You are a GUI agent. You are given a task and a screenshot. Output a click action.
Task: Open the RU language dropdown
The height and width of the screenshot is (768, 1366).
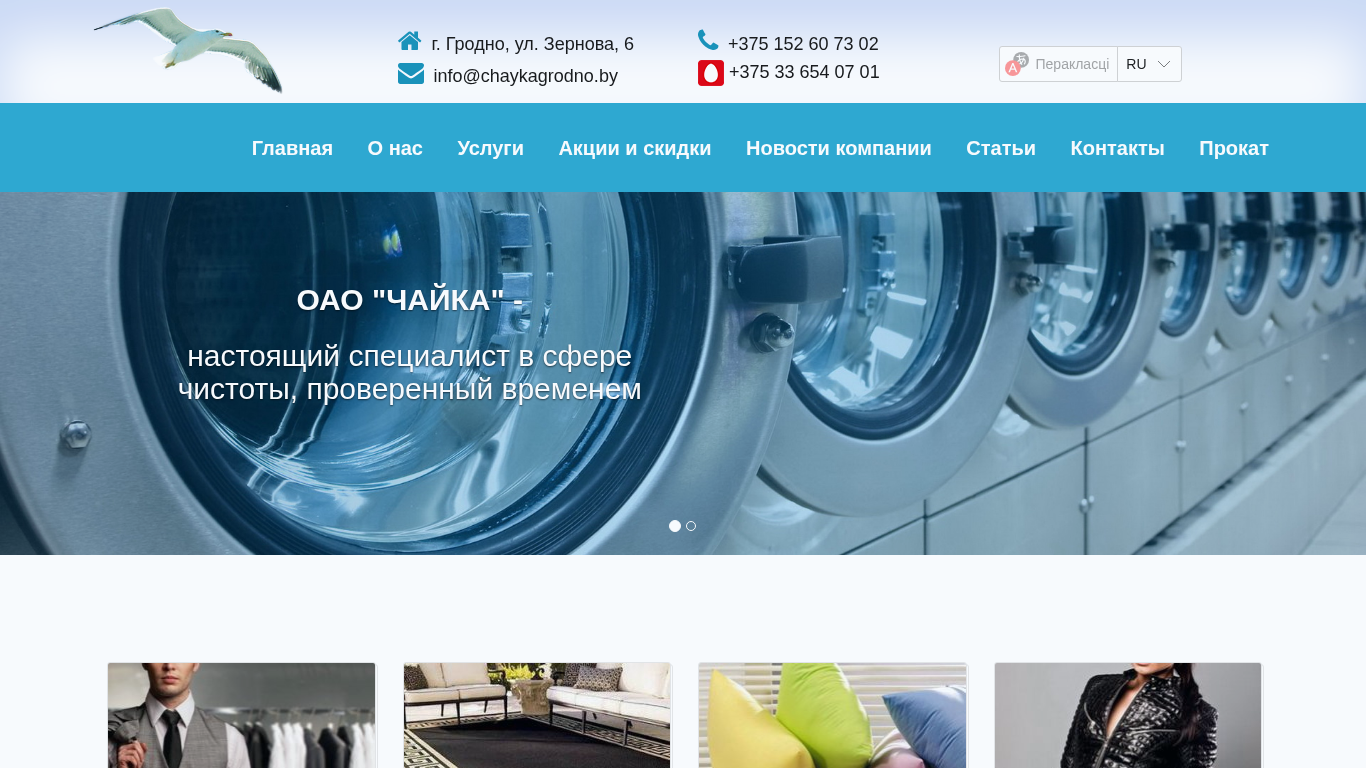(x=1149, y=64)
